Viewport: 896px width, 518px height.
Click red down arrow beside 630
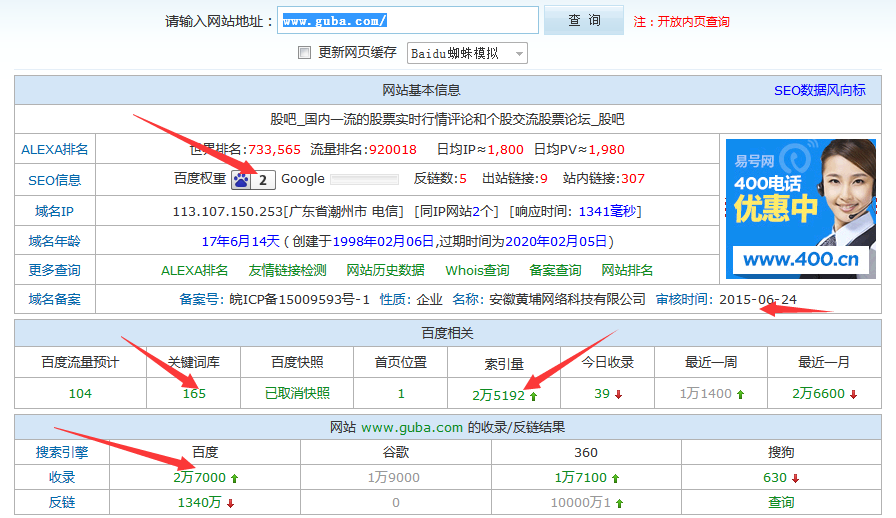(x=795, y=479)
